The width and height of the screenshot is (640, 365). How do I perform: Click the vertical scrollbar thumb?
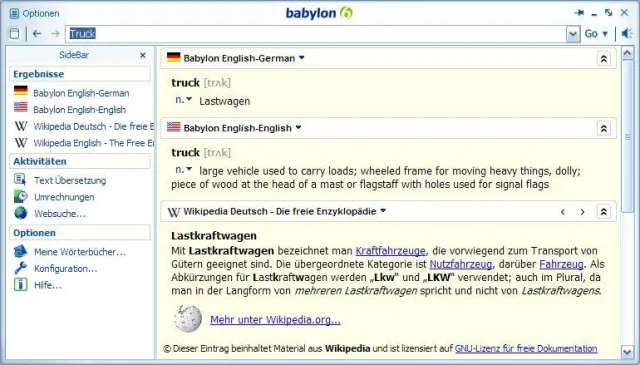627,136
